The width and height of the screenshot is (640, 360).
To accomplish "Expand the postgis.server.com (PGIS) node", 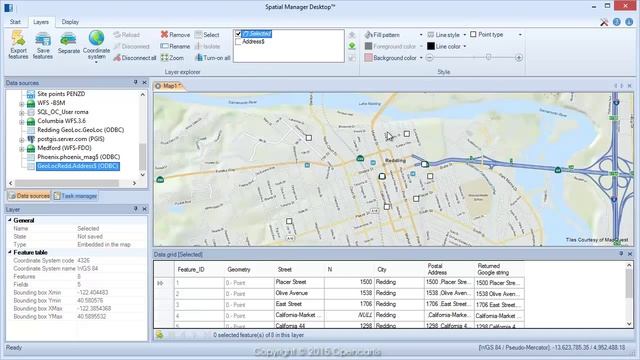I will click(22, 140).
